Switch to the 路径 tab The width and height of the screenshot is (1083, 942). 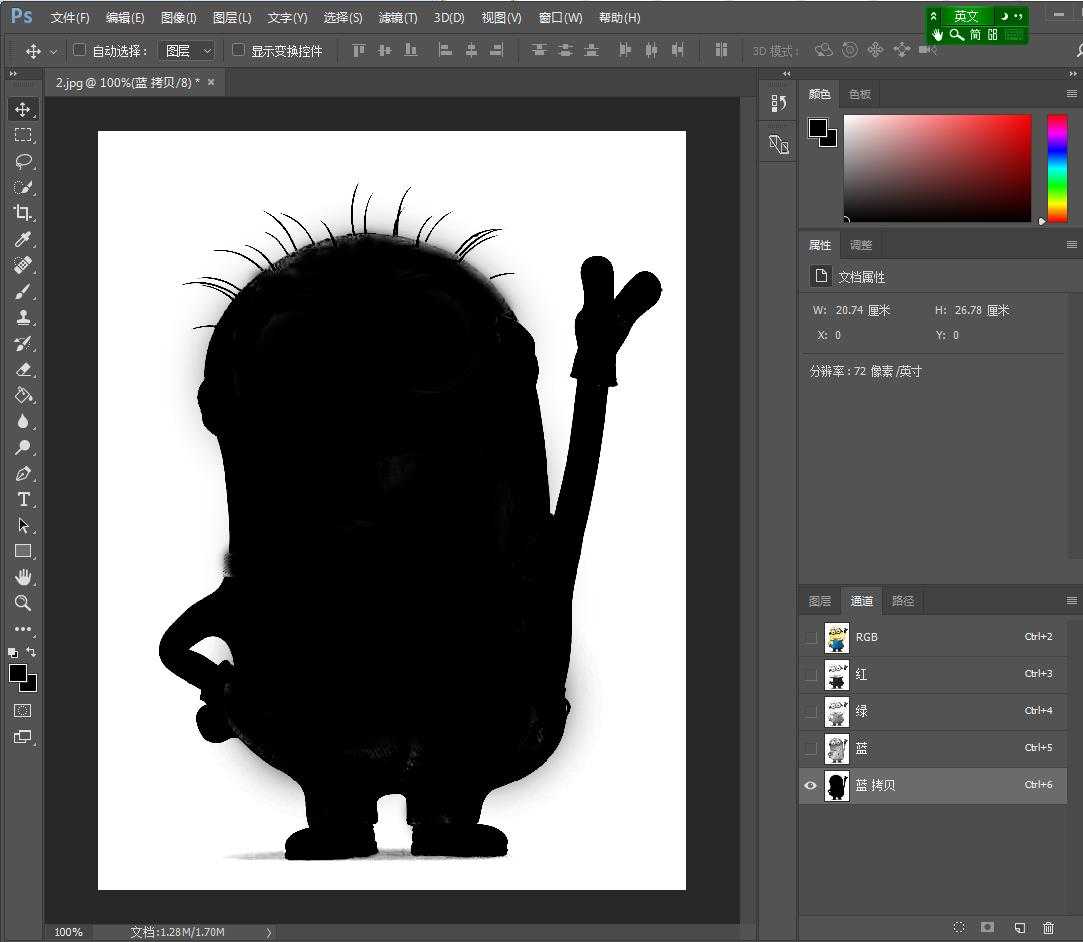(903, 601)
